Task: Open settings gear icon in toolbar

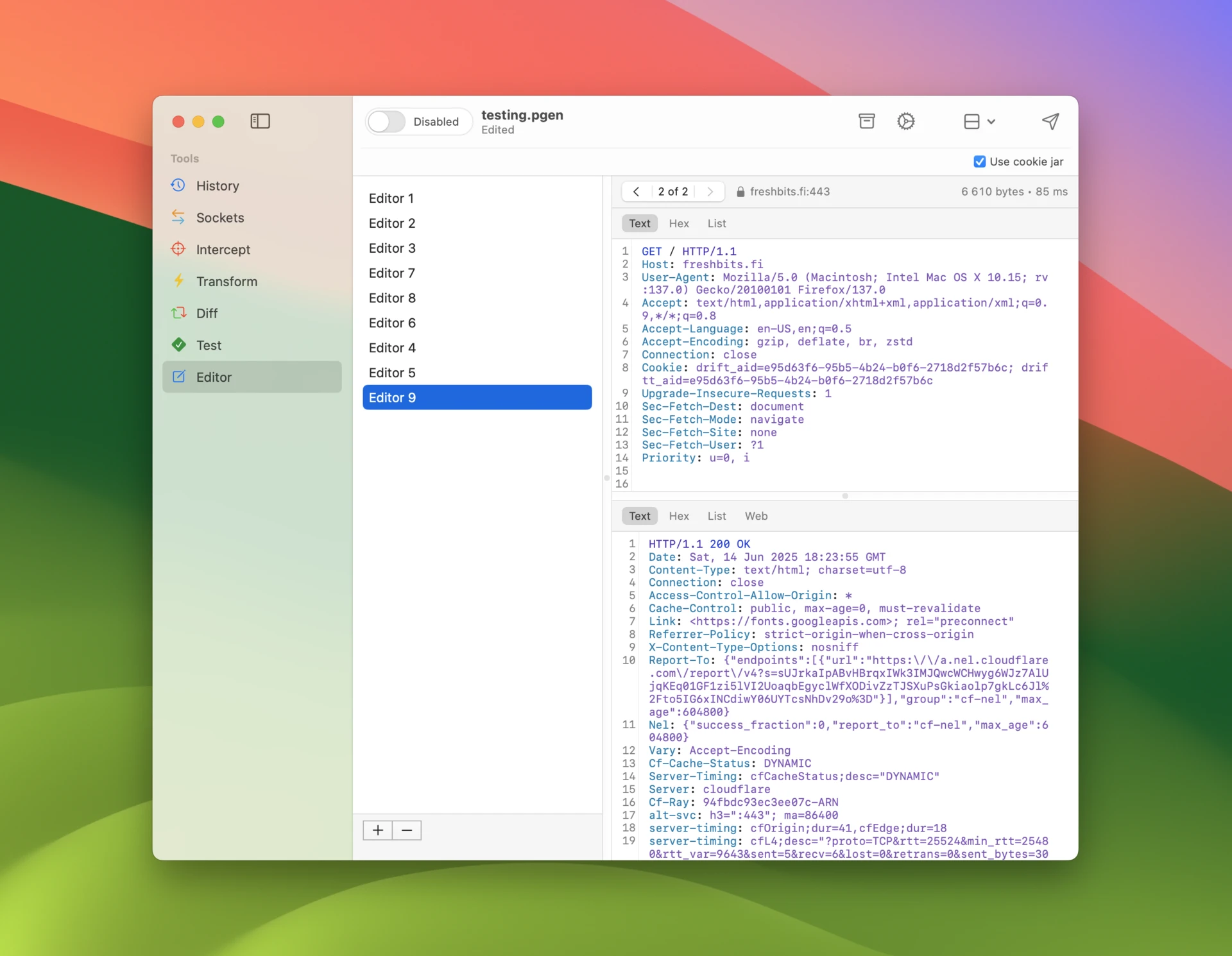Action: (905, 121)
